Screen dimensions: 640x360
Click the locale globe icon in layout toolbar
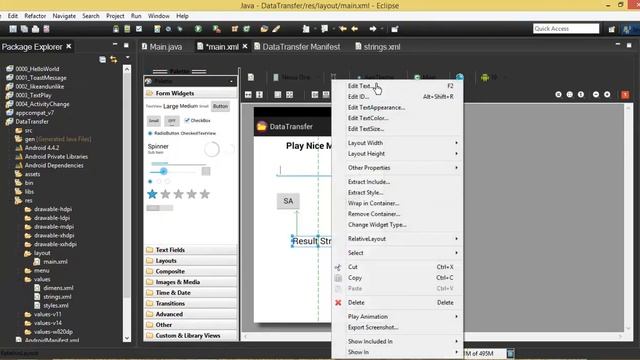(460, 77)
